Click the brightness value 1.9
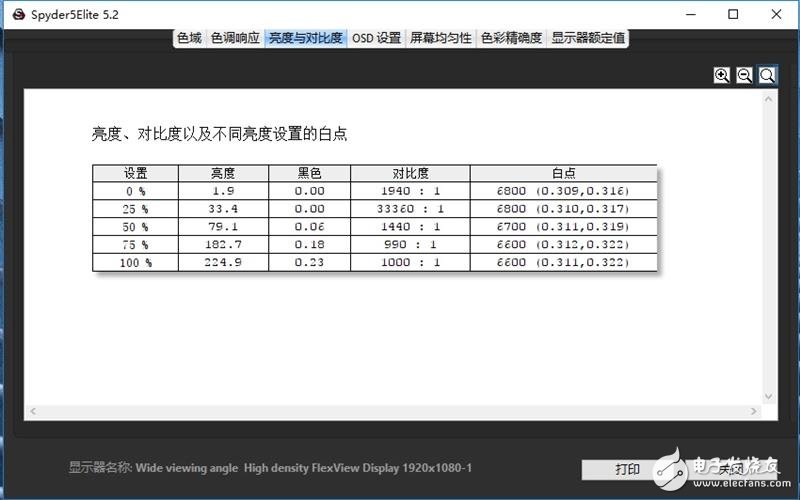Screen dimensions: 800x500 tap(223, 191)
